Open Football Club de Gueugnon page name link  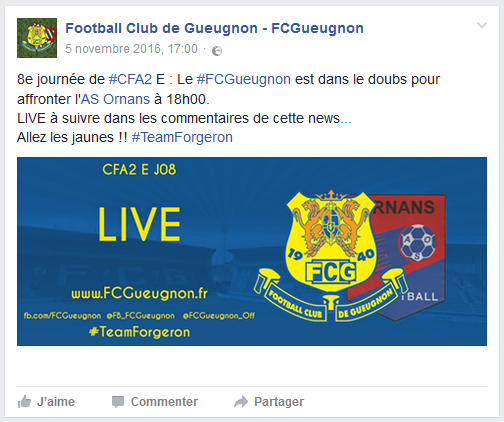click(214, 28)
